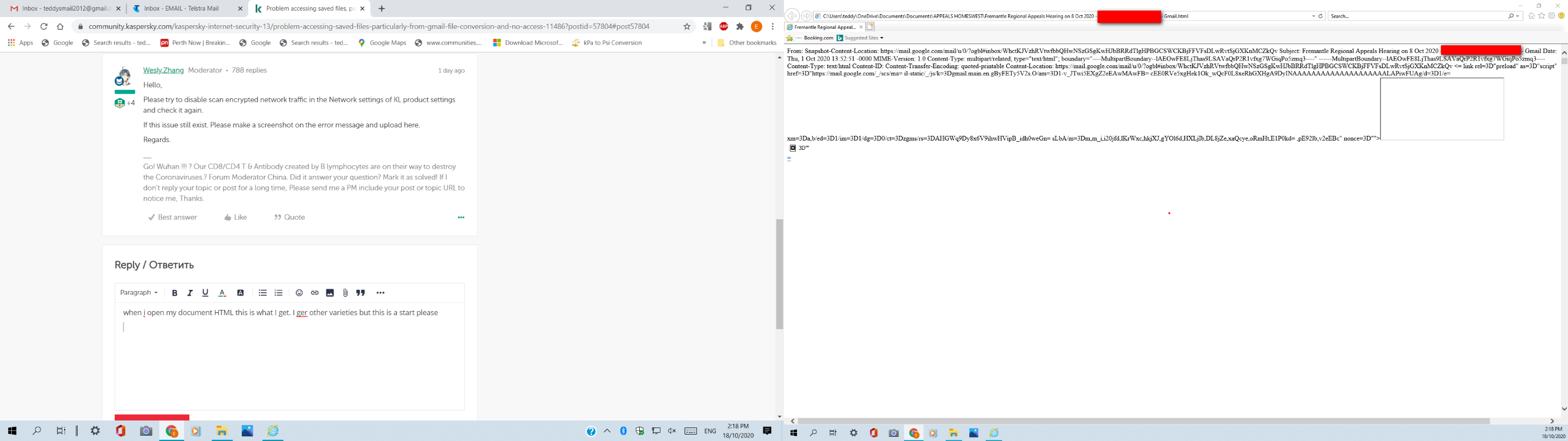
Task: Go forward in Internet Explorer
Action: (x=806, y=16)
